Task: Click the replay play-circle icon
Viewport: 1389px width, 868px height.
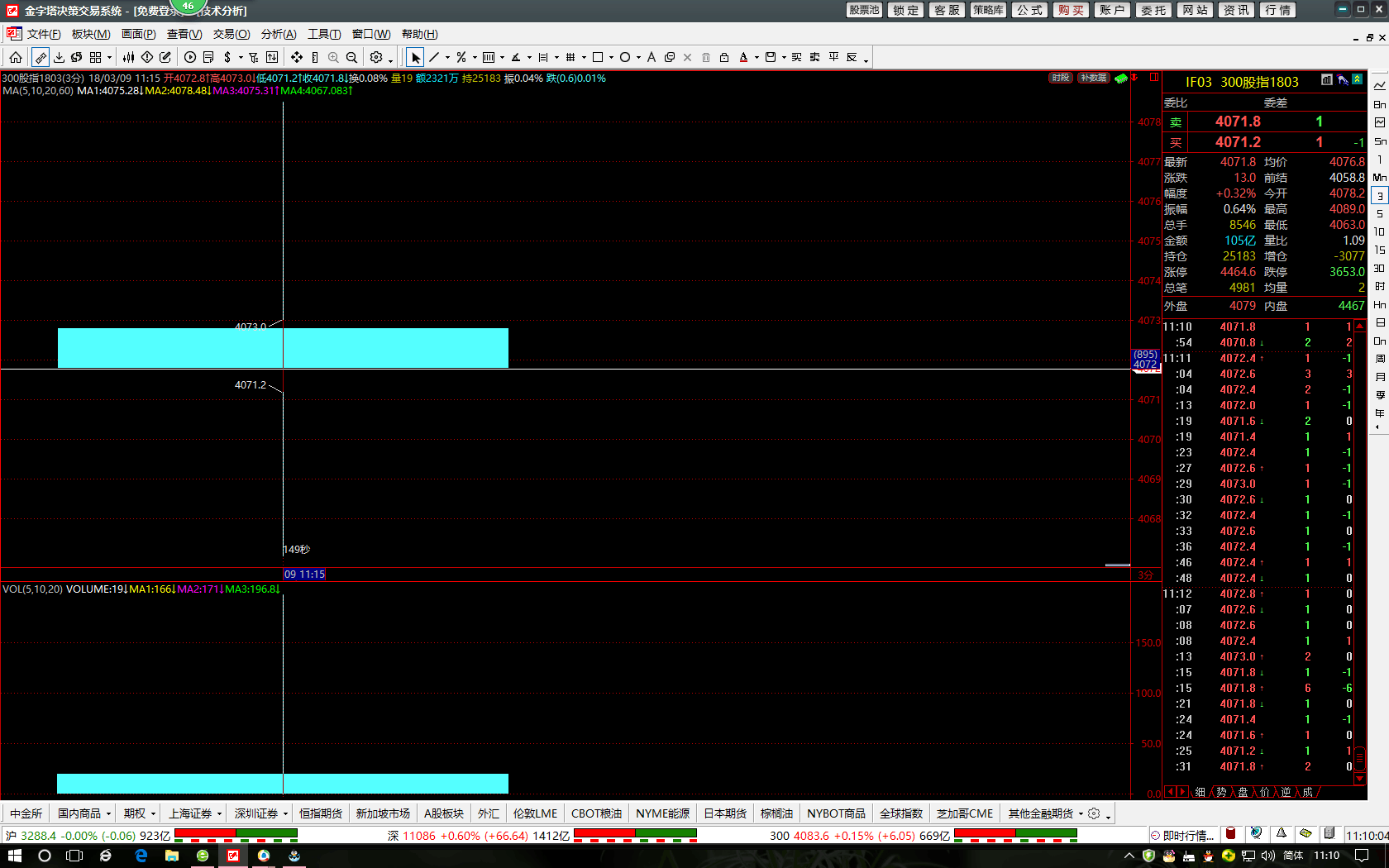Action: (x=190, y=57)
